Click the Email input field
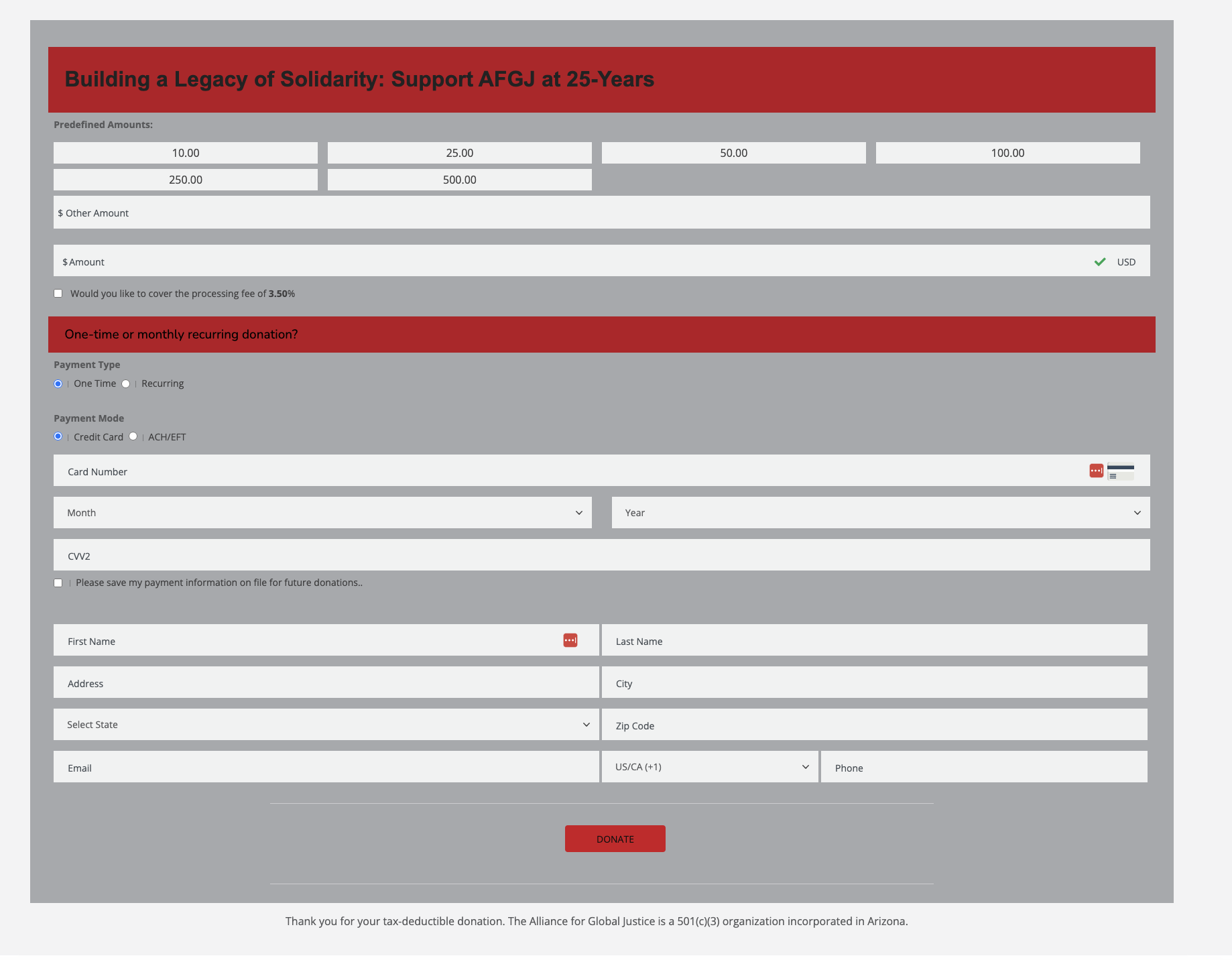 coord(326,768)
